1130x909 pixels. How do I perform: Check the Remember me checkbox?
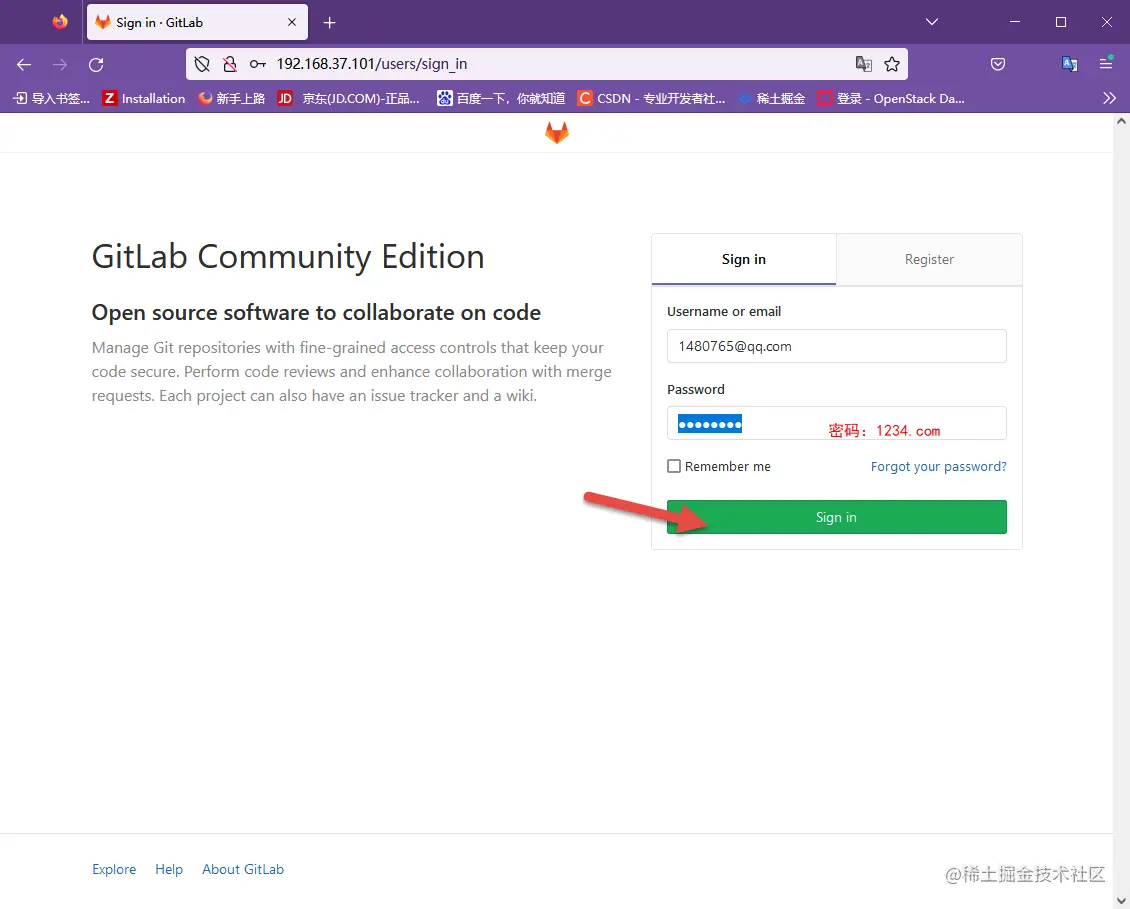tap(674, 466)
